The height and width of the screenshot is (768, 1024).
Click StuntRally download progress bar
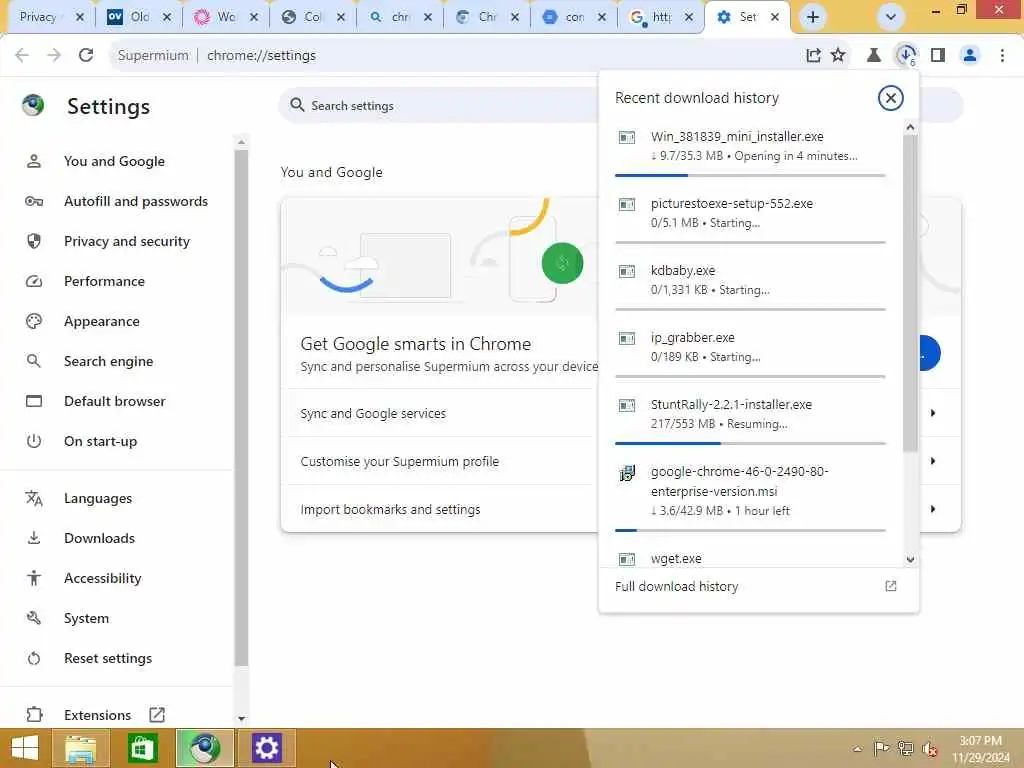pyautogui.click(x=750, y=443)
